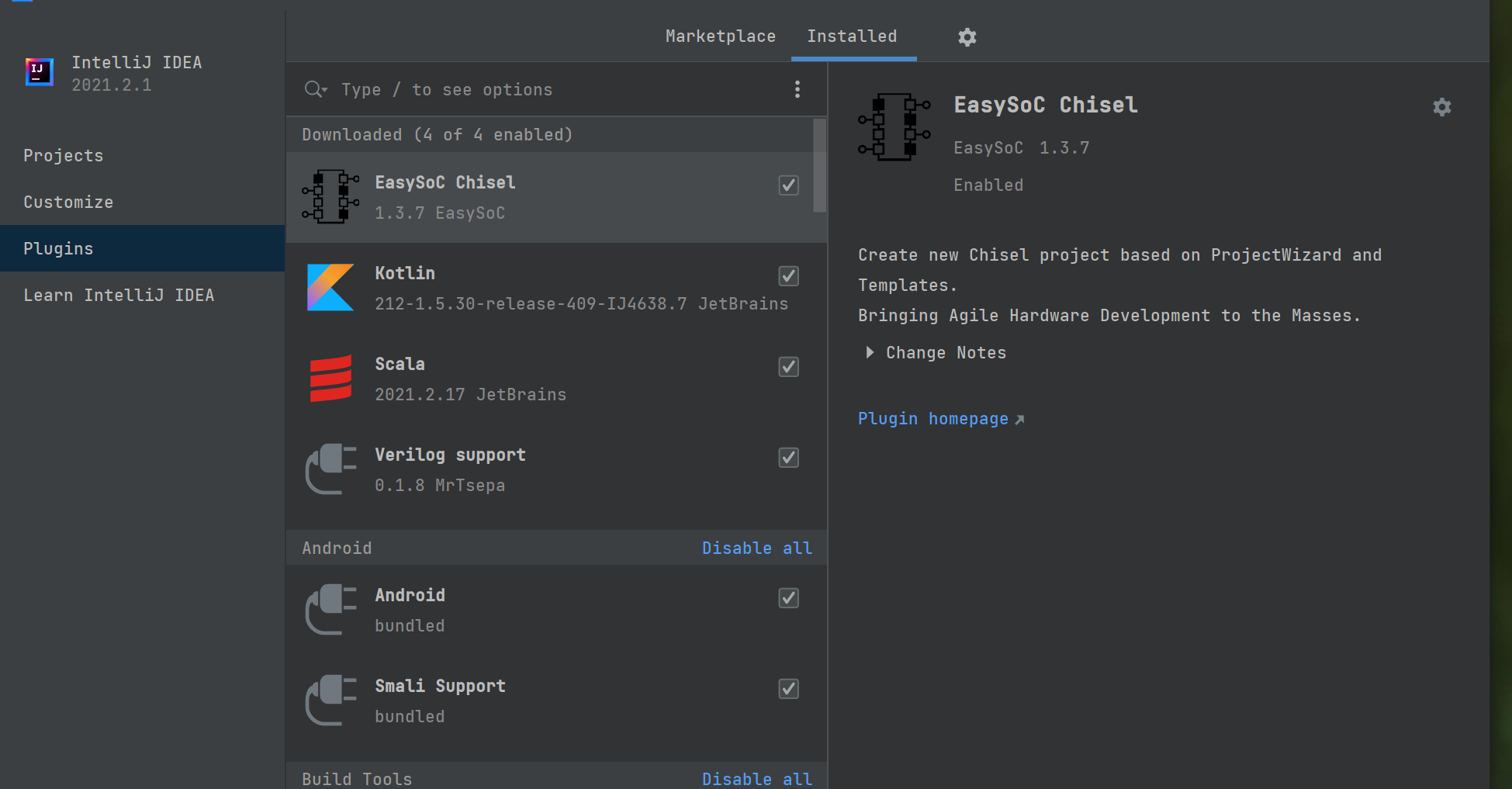Click the IntelliJ IDEA logo icon

coord(40,73)
